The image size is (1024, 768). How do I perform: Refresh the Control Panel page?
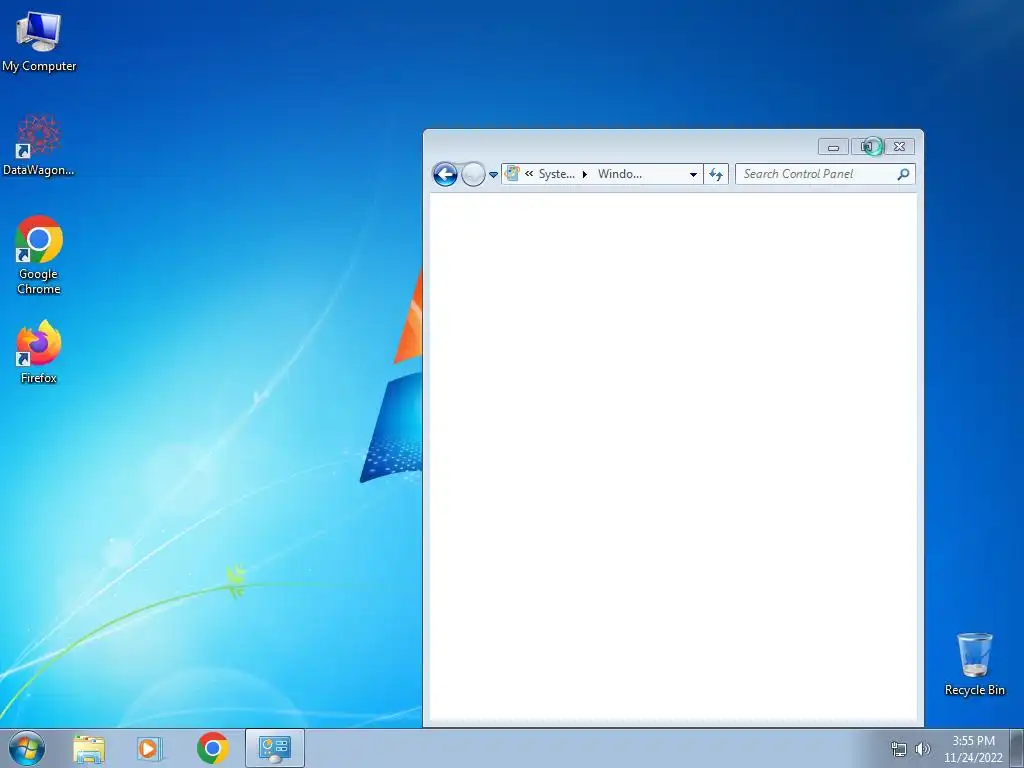click(x=716, y=174)
